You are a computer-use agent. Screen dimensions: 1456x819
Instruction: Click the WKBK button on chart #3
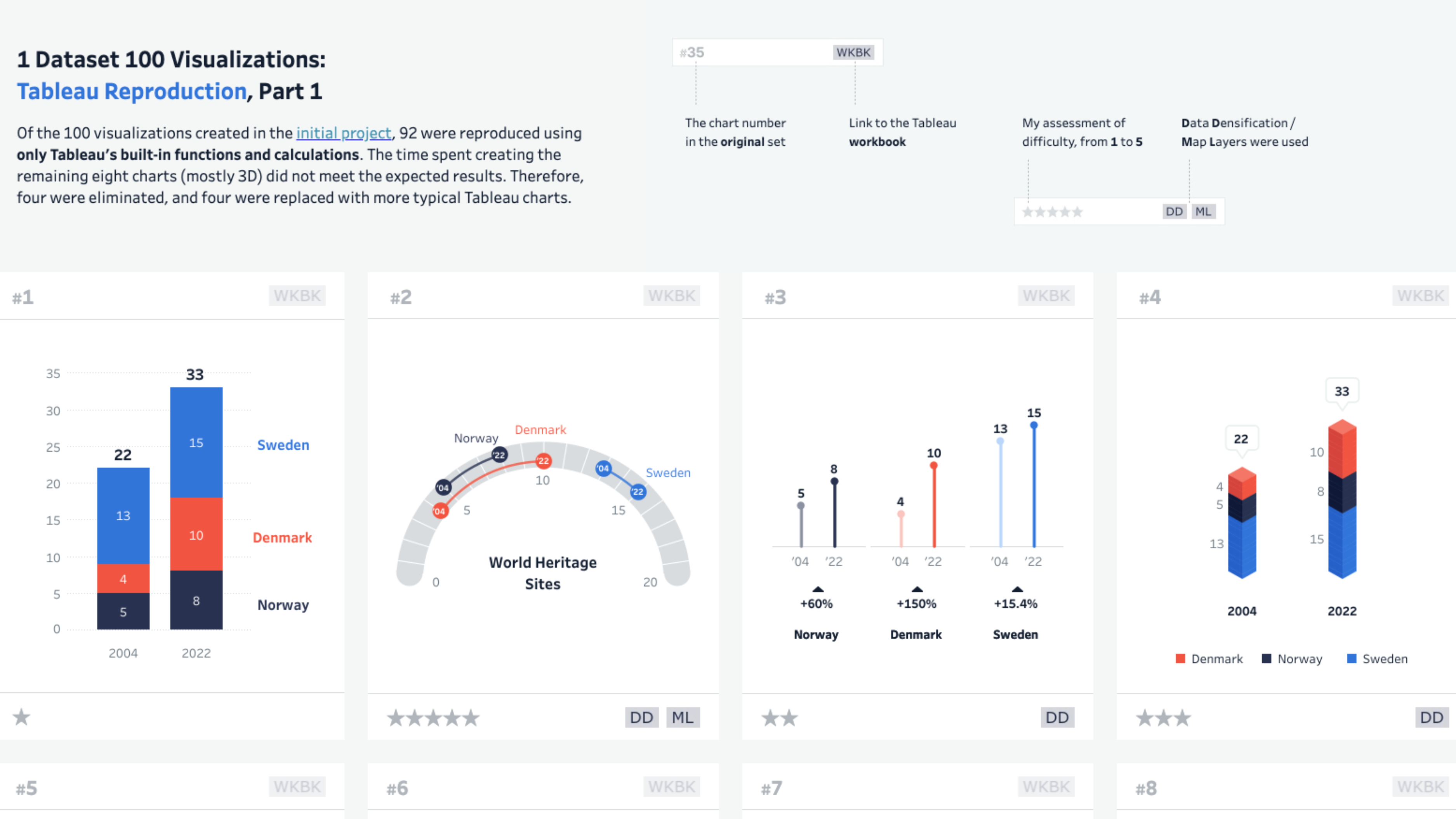(x=1046, y=296)
